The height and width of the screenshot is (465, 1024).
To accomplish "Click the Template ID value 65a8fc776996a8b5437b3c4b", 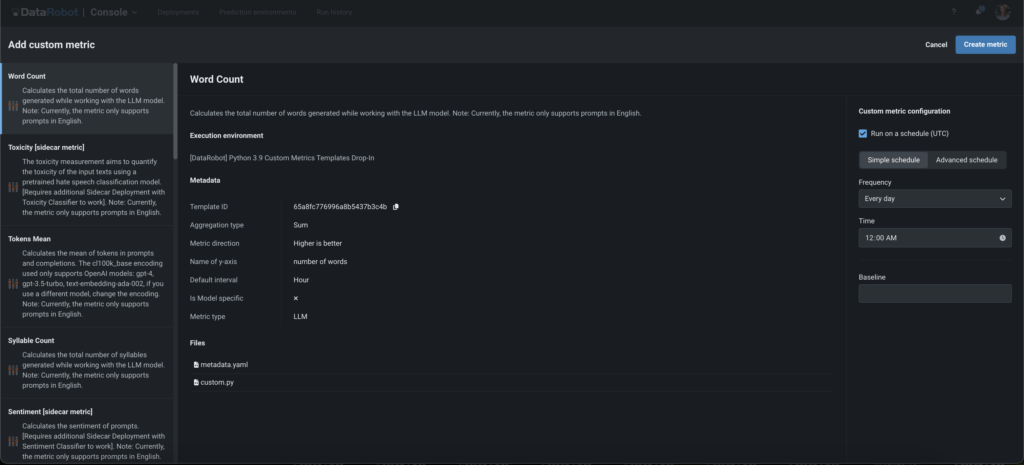I will (x=340, y=207).
